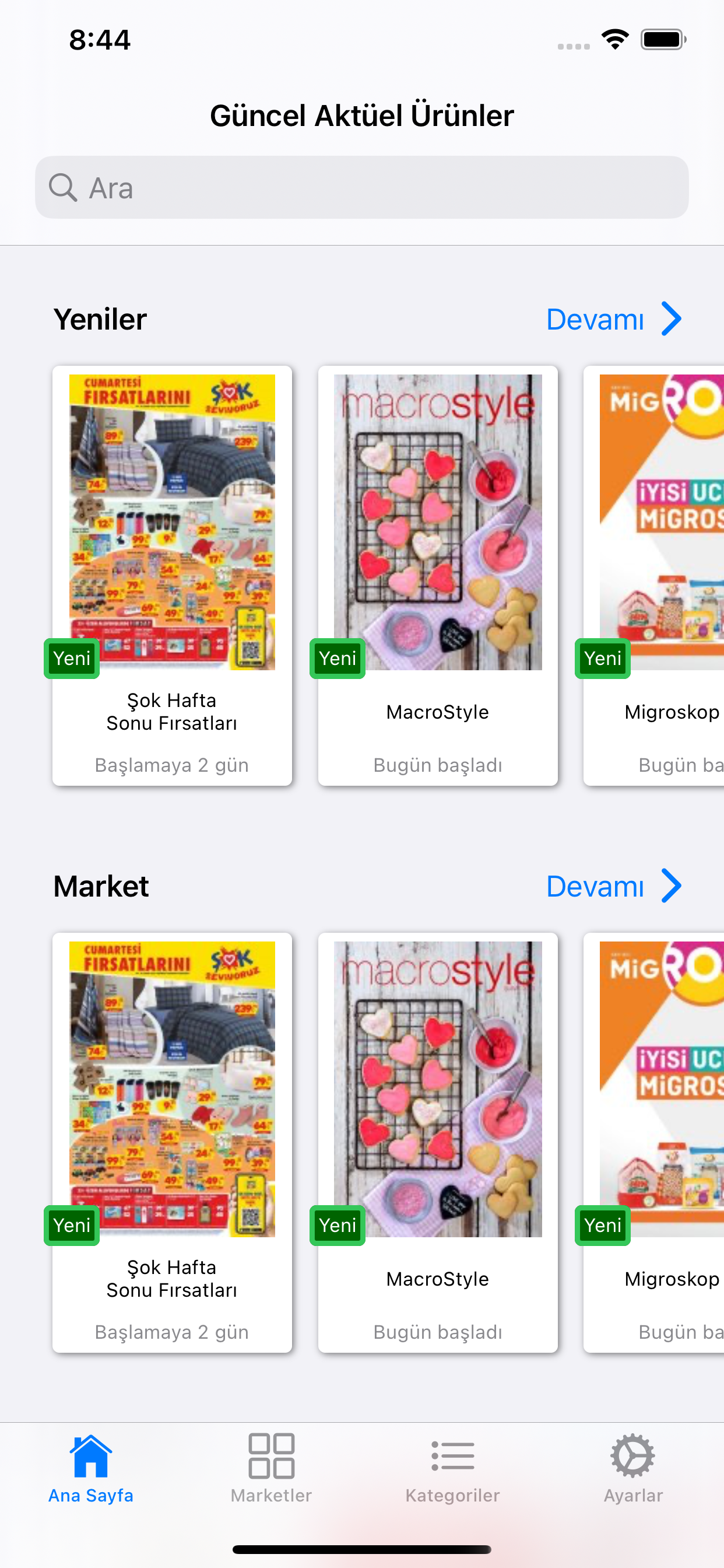Open Şok Hafta Sonu Fırsatları in Yeniler
Viewport: 724px width, 1568px height.
172,576
